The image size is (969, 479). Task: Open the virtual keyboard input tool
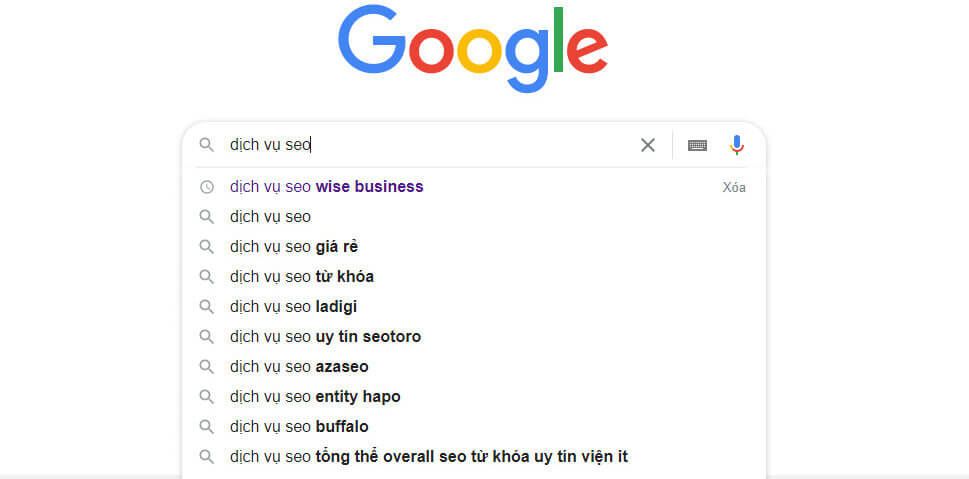698,145
